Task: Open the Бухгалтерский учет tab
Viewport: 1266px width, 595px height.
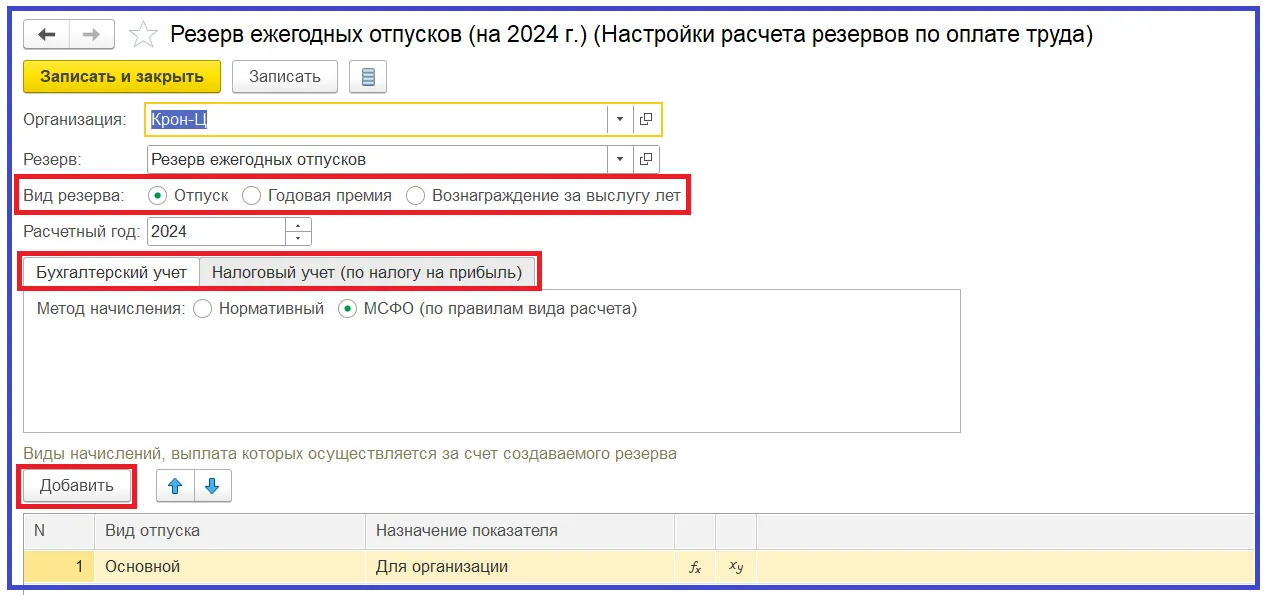Action: pyautogui.click(x=111, y=272)
